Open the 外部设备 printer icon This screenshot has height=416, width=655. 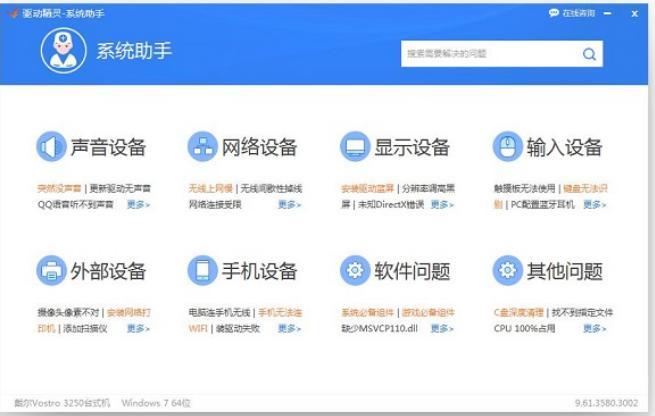[51, 271]
